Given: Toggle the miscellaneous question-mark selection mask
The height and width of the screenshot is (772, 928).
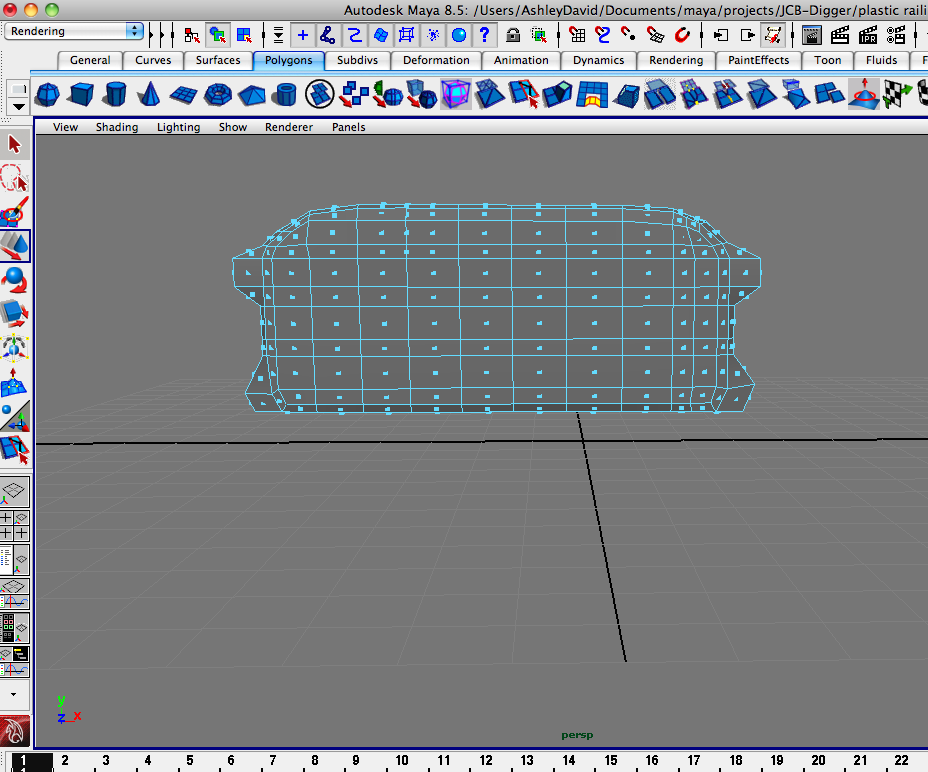Looking at the screenshot, I should (x=485, y=36).
